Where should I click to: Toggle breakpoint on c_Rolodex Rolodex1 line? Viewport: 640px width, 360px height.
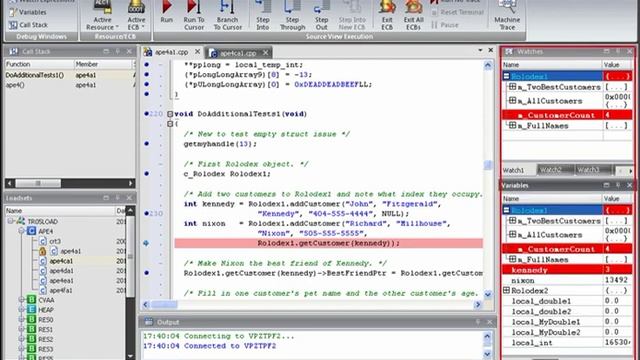[x=147, y=173]
